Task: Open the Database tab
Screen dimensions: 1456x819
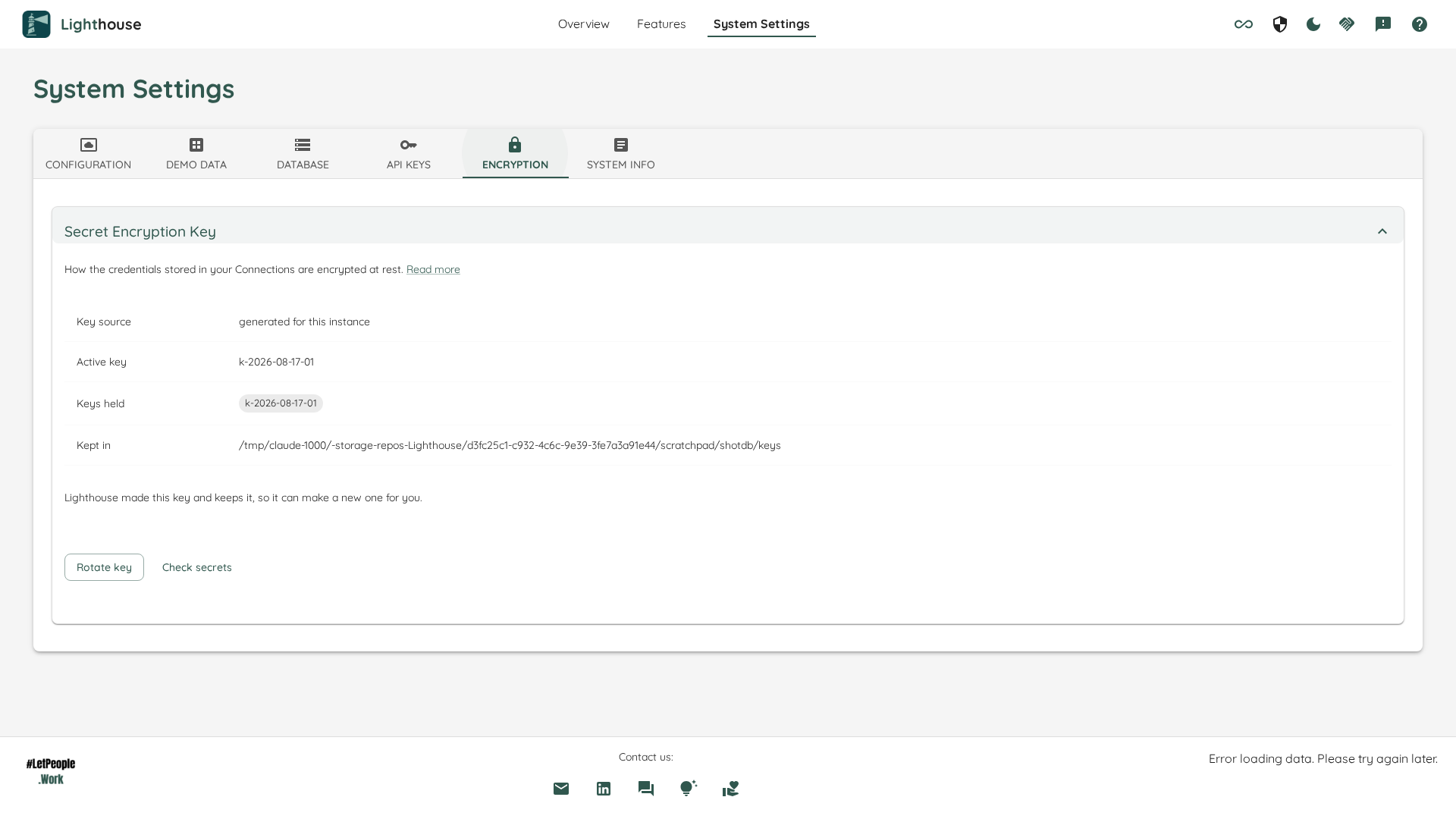Action: [303, 154]
